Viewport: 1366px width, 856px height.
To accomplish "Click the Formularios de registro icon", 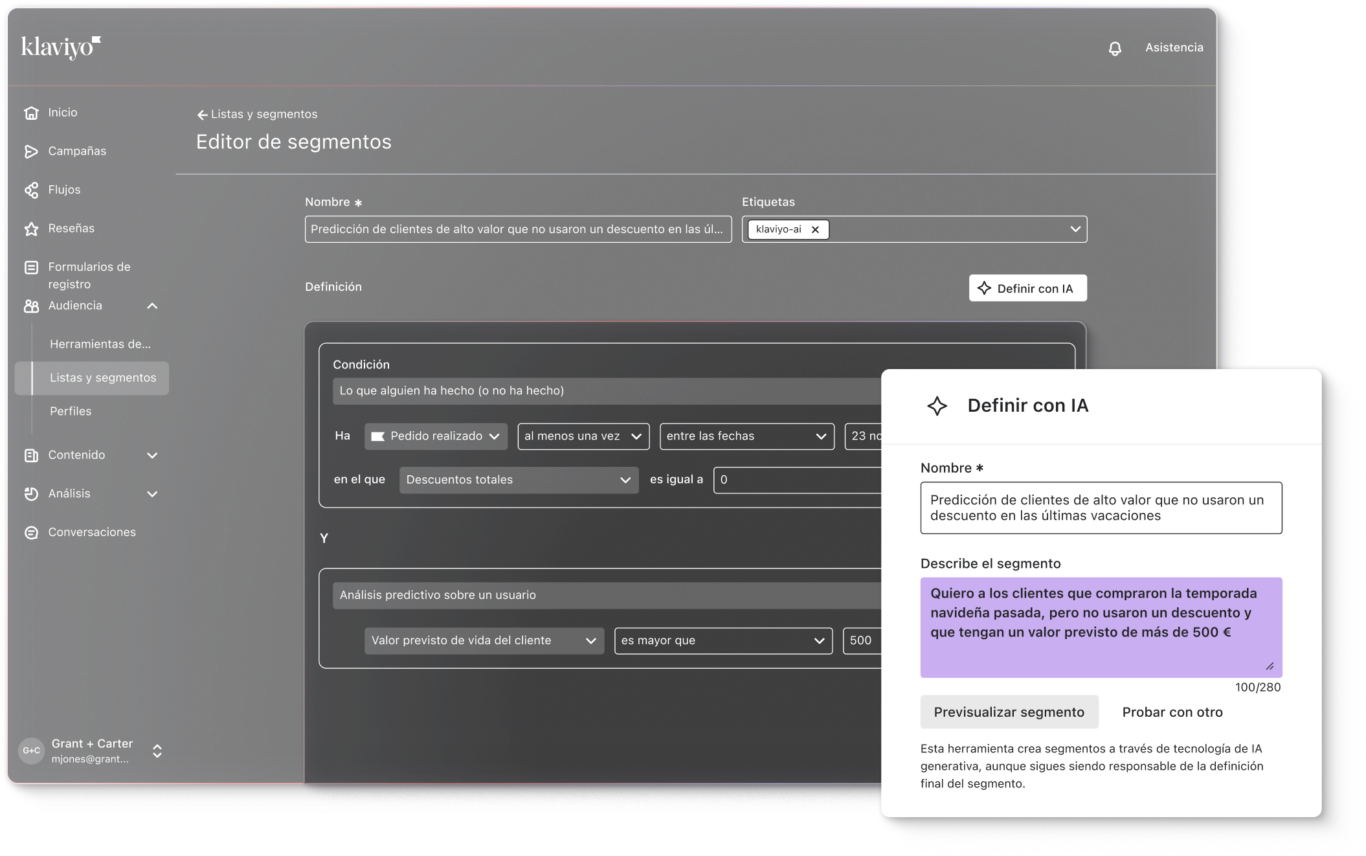I will [x=31, y=268].
